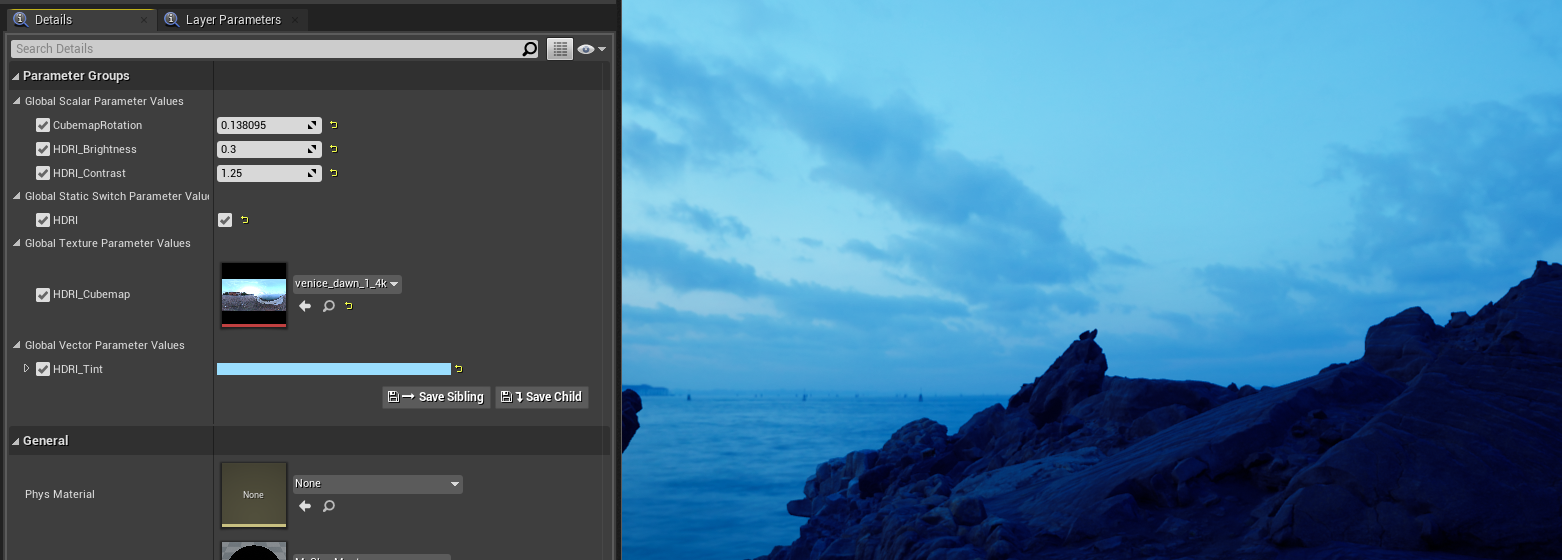The image size is (1562, 560).
Task: Browse to Phys Material asset magnifier
Action: point(328,506)
